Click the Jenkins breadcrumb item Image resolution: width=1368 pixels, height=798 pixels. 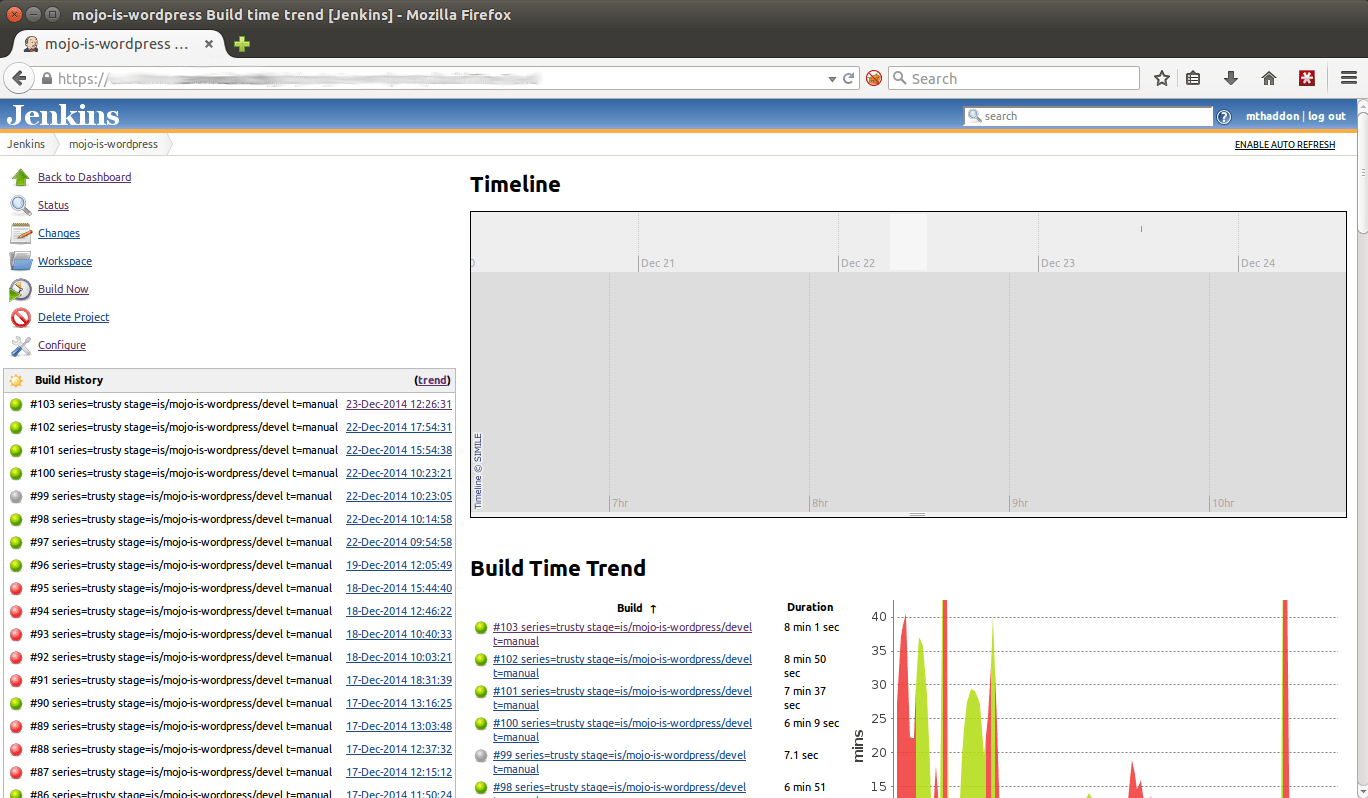(26, 144)
